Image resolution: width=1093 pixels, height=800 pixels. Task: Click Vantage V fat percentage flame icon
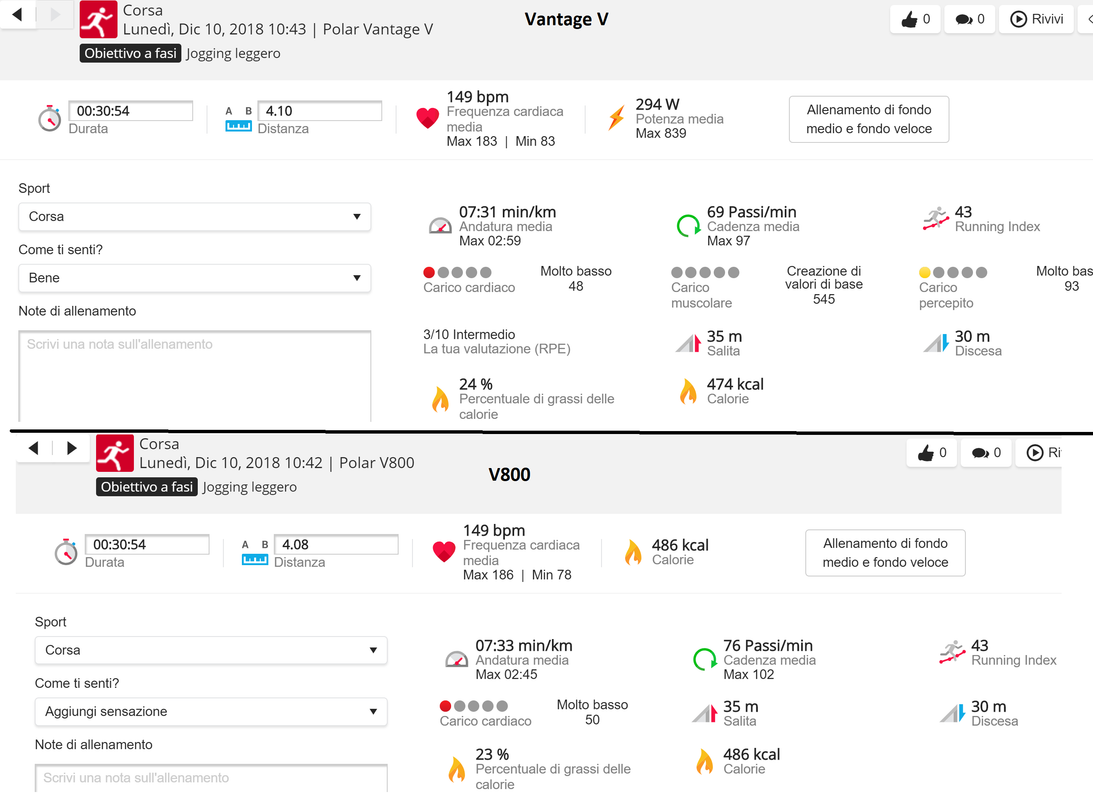pos(441,399)
